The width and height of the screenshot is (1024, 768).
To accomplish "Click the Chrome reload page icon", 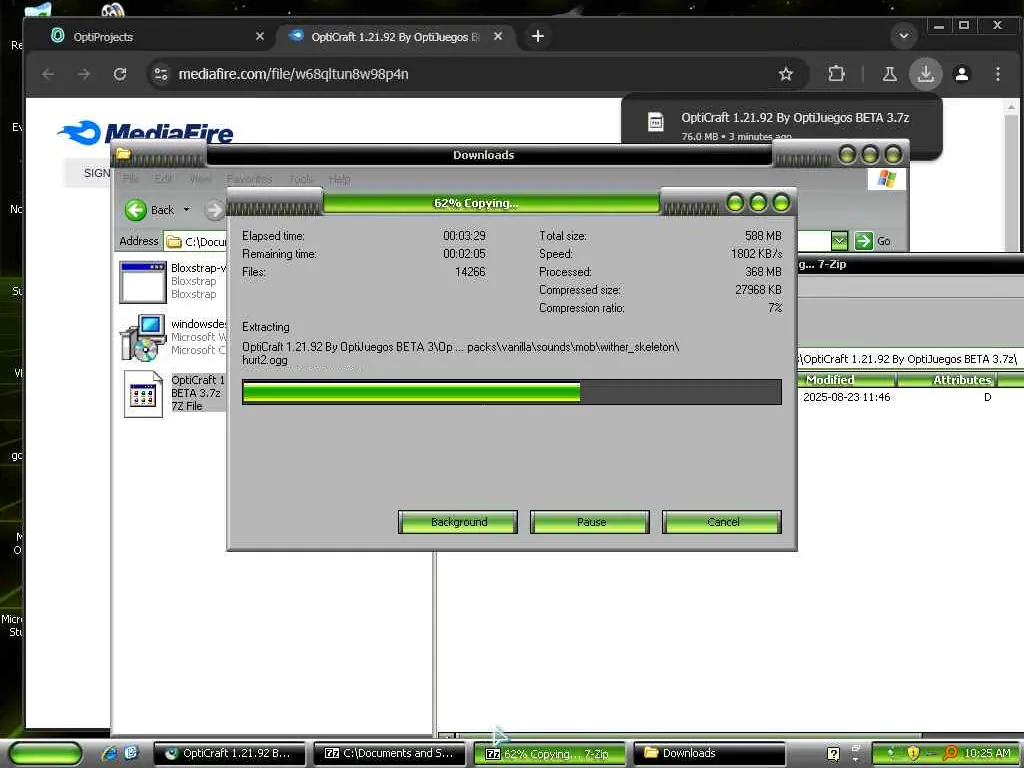I will [x=120, y=74].
